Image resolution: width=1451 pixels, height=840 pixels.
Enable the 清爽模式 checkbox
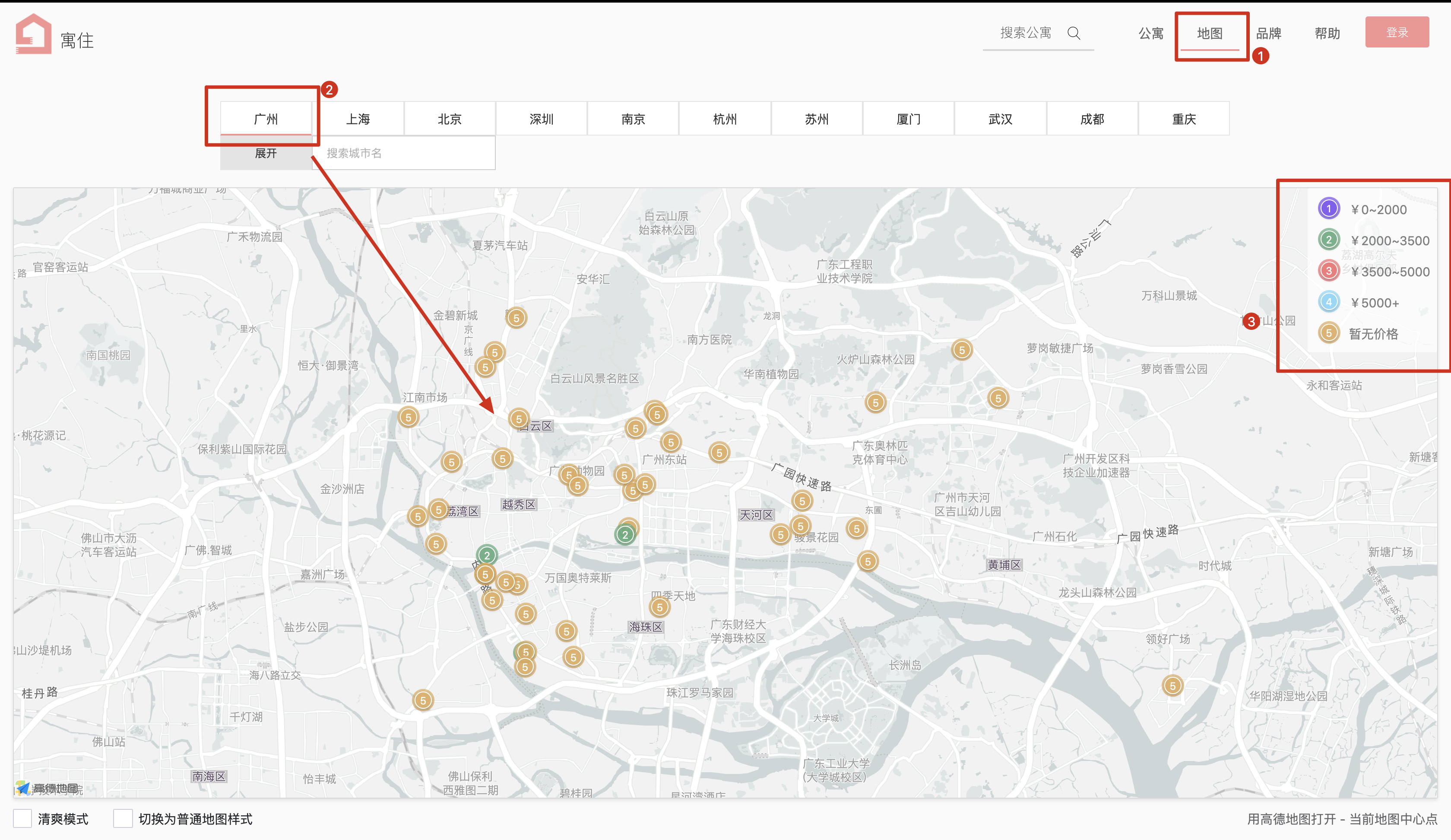click(x=22, y=818)
